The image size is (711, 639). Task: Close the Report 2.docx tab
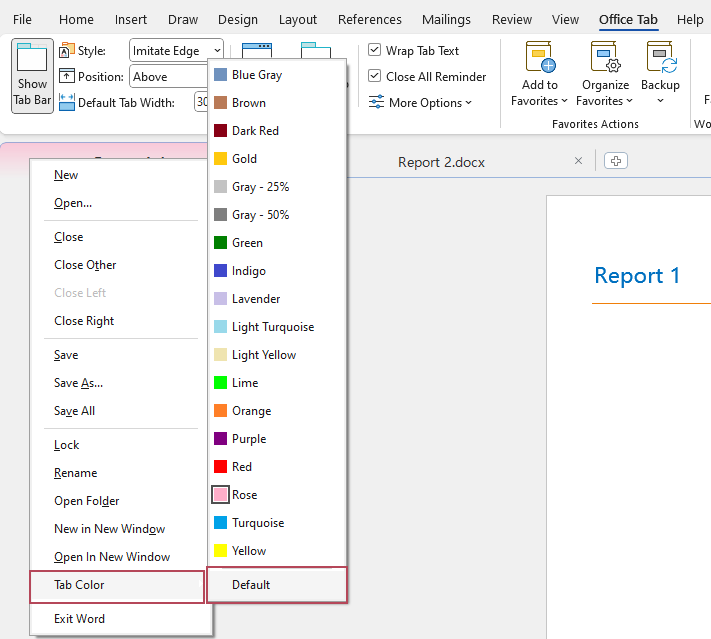[x=578, y=161]
